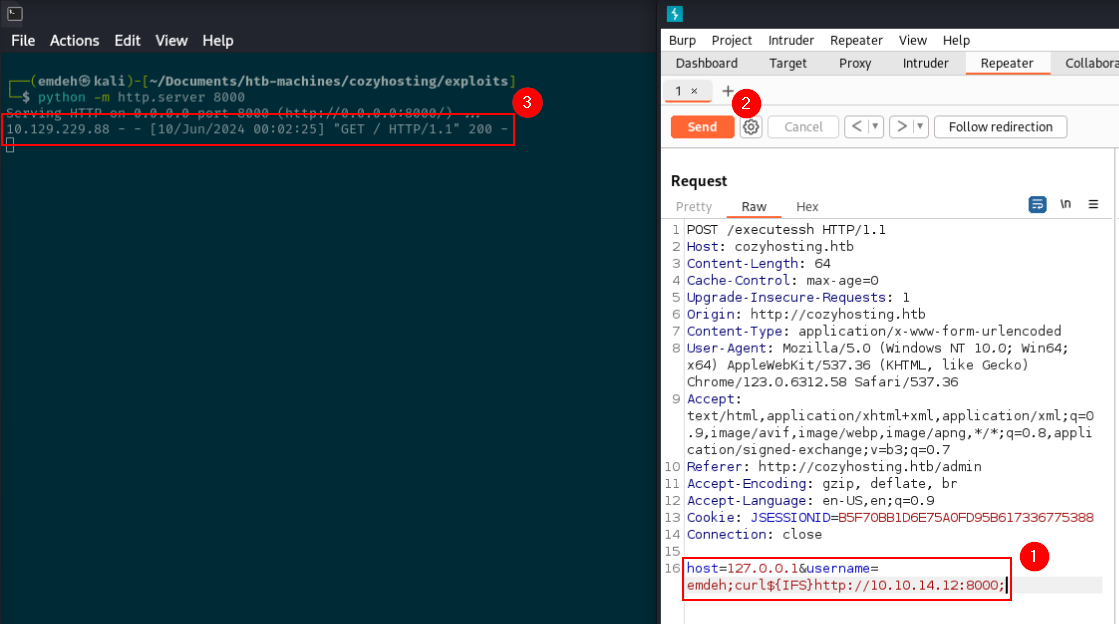Open the terminal Help menu
The image size is (1119, 624).
click(218, 41)
